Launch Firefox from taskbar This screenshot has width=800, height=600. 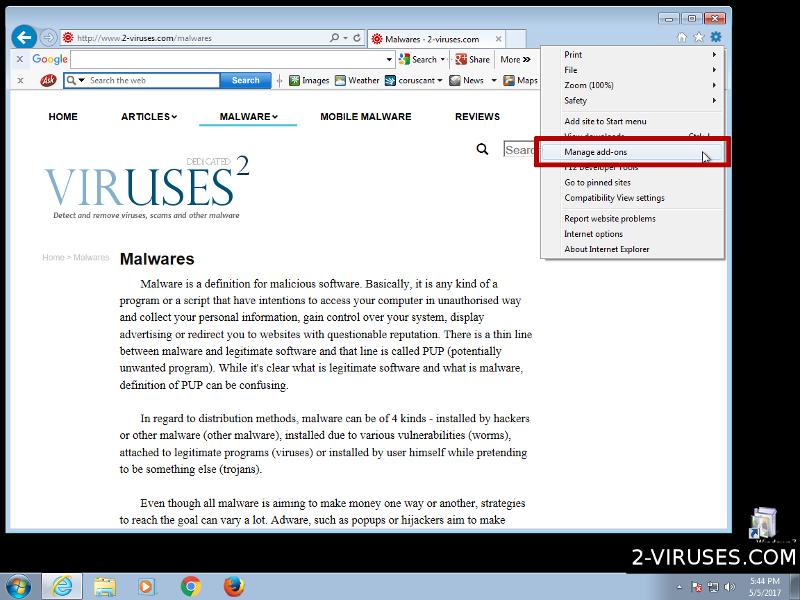click(x=234, y=587)
